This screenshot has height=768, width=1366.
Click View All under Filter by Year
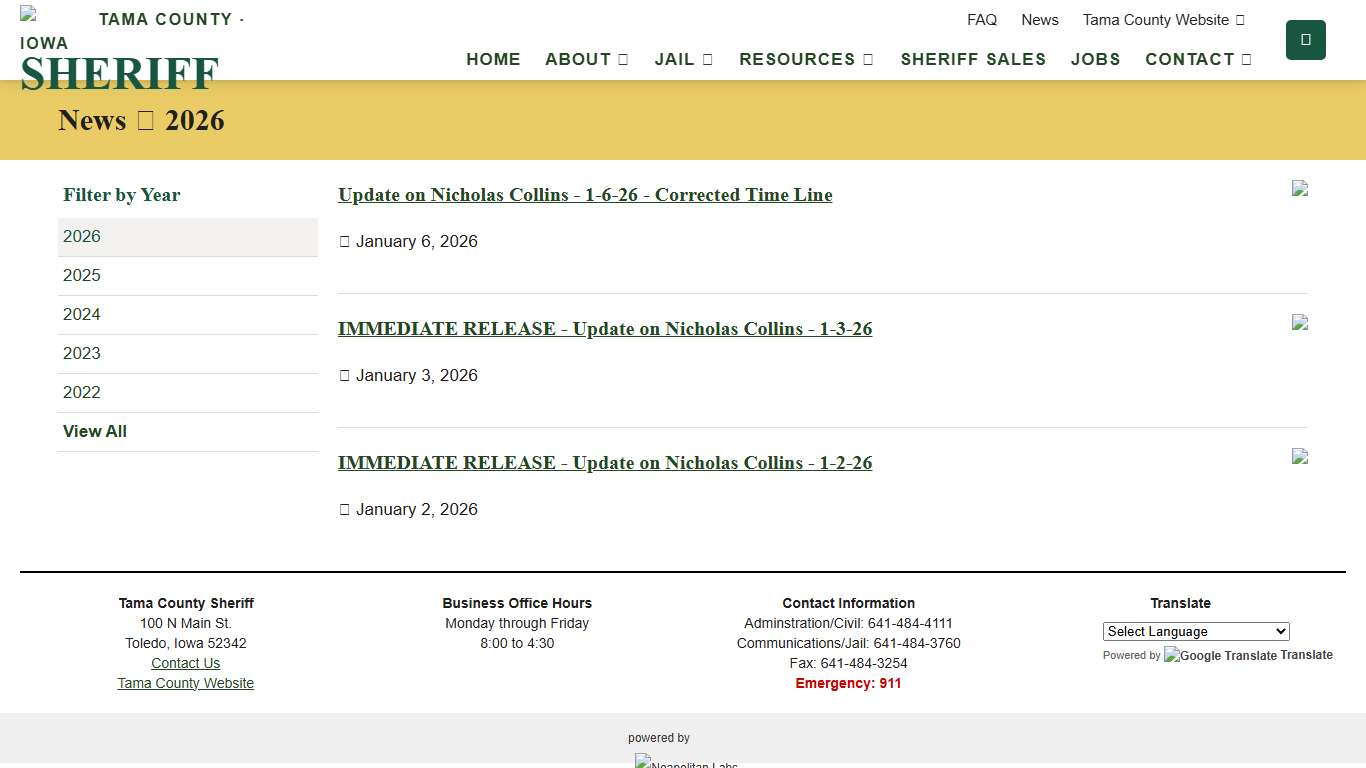click(94, 431)
